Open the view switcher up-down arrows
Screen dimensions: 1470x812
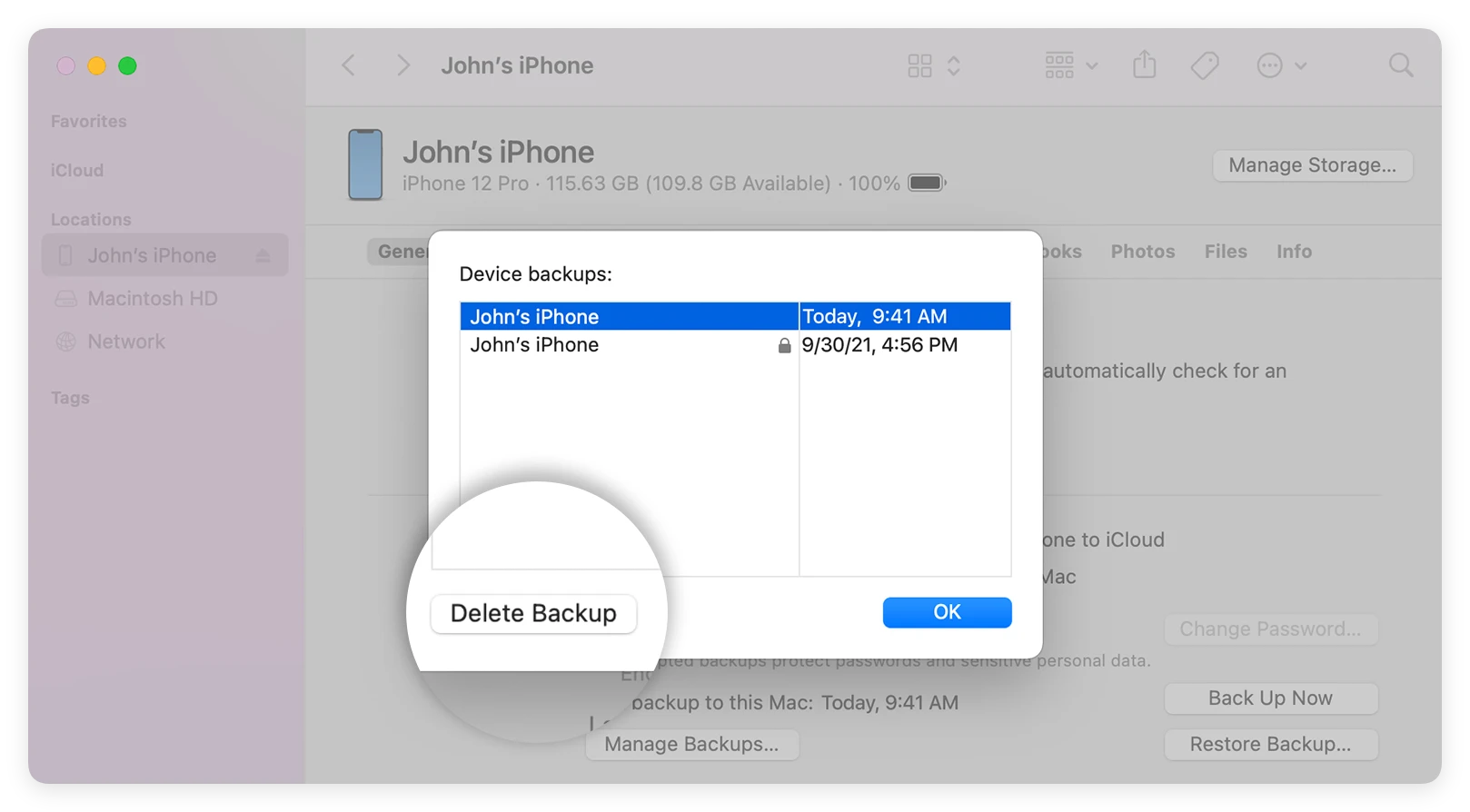coord(953,65)
